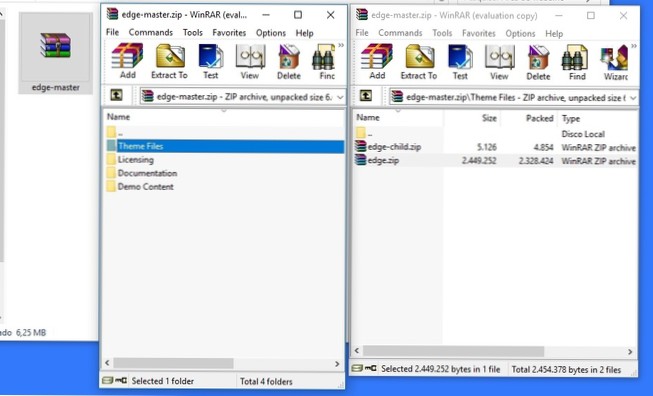This screenshot has width=653, height=396.
Task: Open address dropdown in left WinRAR window
Action: (340, 97)
